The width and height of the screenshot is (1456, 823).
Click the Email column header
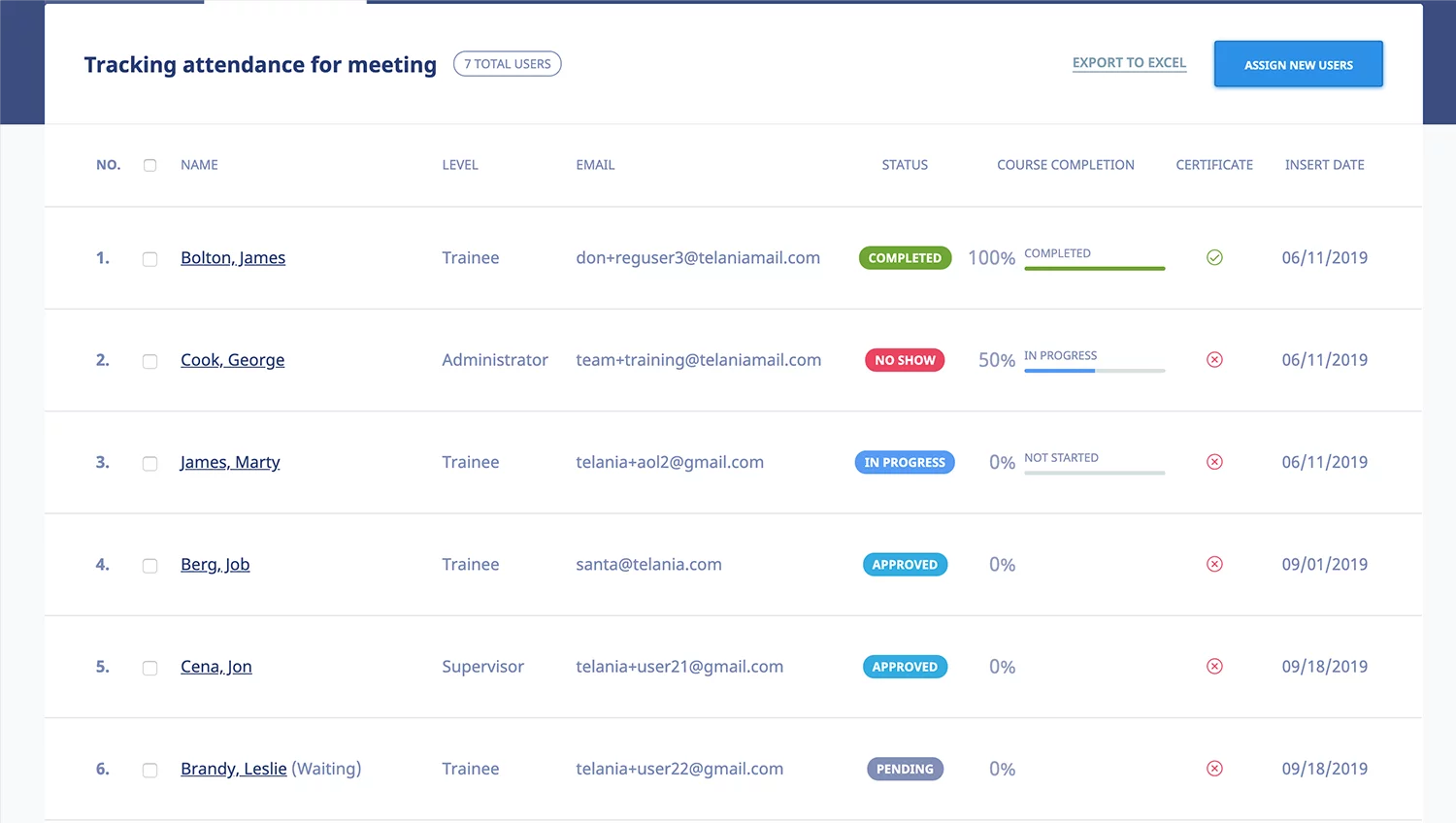pyautogui.click(x=595, y=165)
